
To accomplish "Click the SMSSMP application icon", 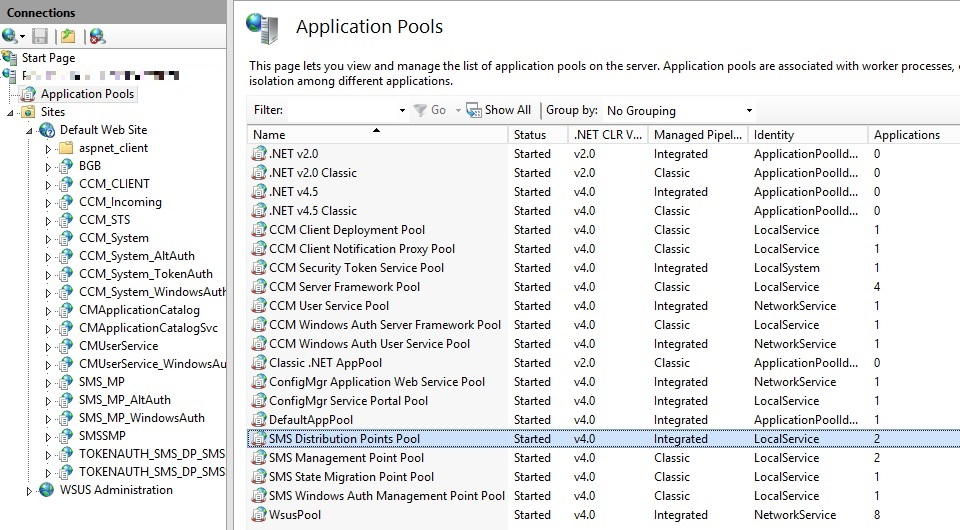I will click(x=66, y=436).
